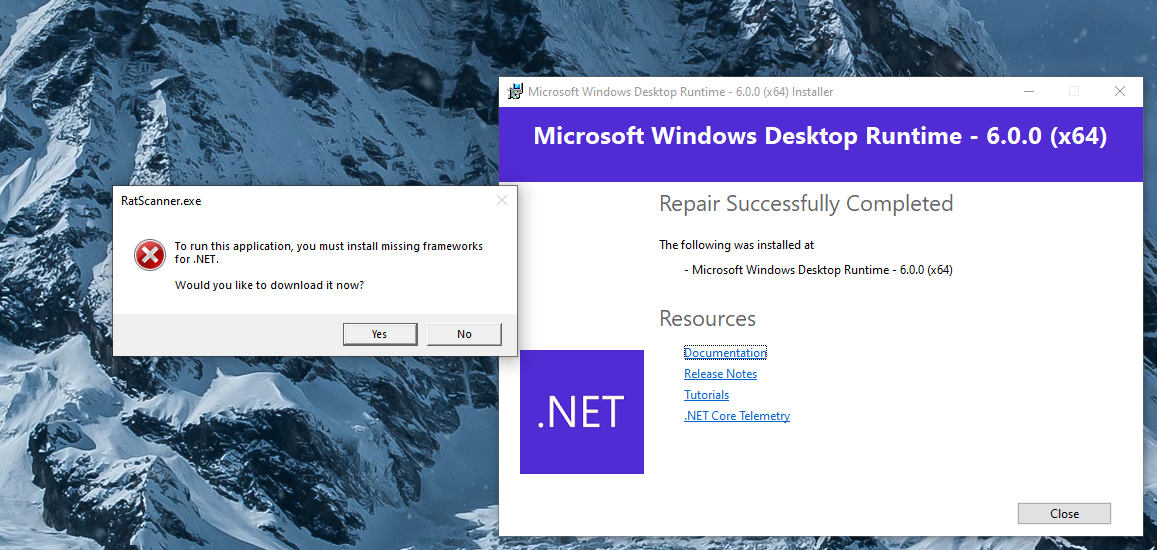This screenshot has height=550, width=1157.
Task: Click the 'Repair Successfully Completed' heading
Action: [806, 203]
